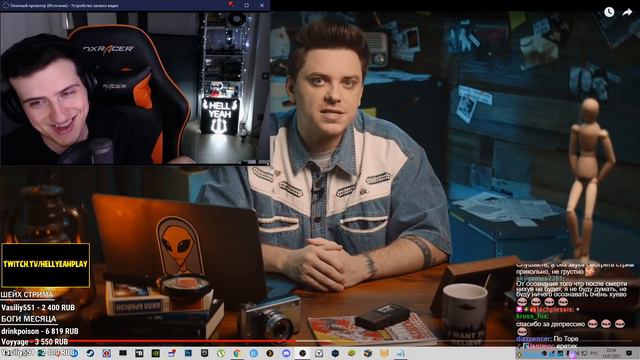Click the red square icon in taskbar
Viewport: 640px width, 360px height.
click(107, 353)
